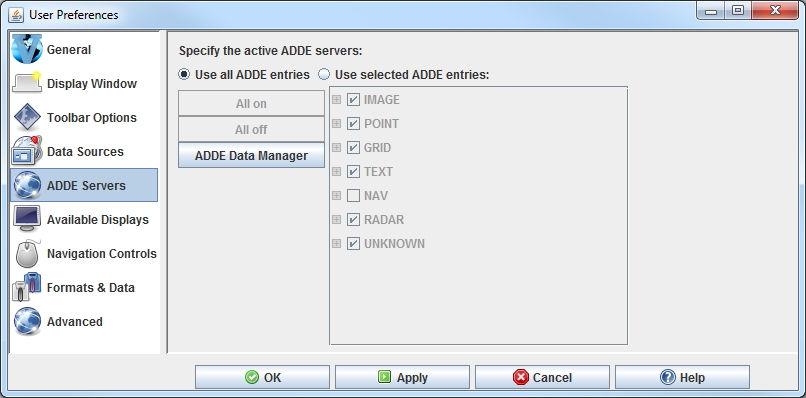Click the Toolbar Options diamond icon
The image size is (806, 398).
click(27, 117)
